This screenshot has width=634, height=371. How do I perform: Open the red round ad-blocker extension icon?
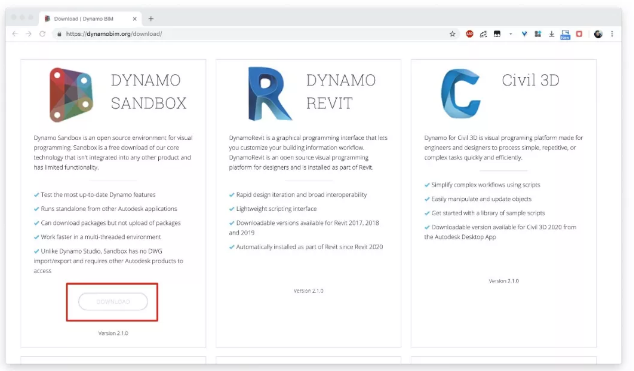[469, 34]
